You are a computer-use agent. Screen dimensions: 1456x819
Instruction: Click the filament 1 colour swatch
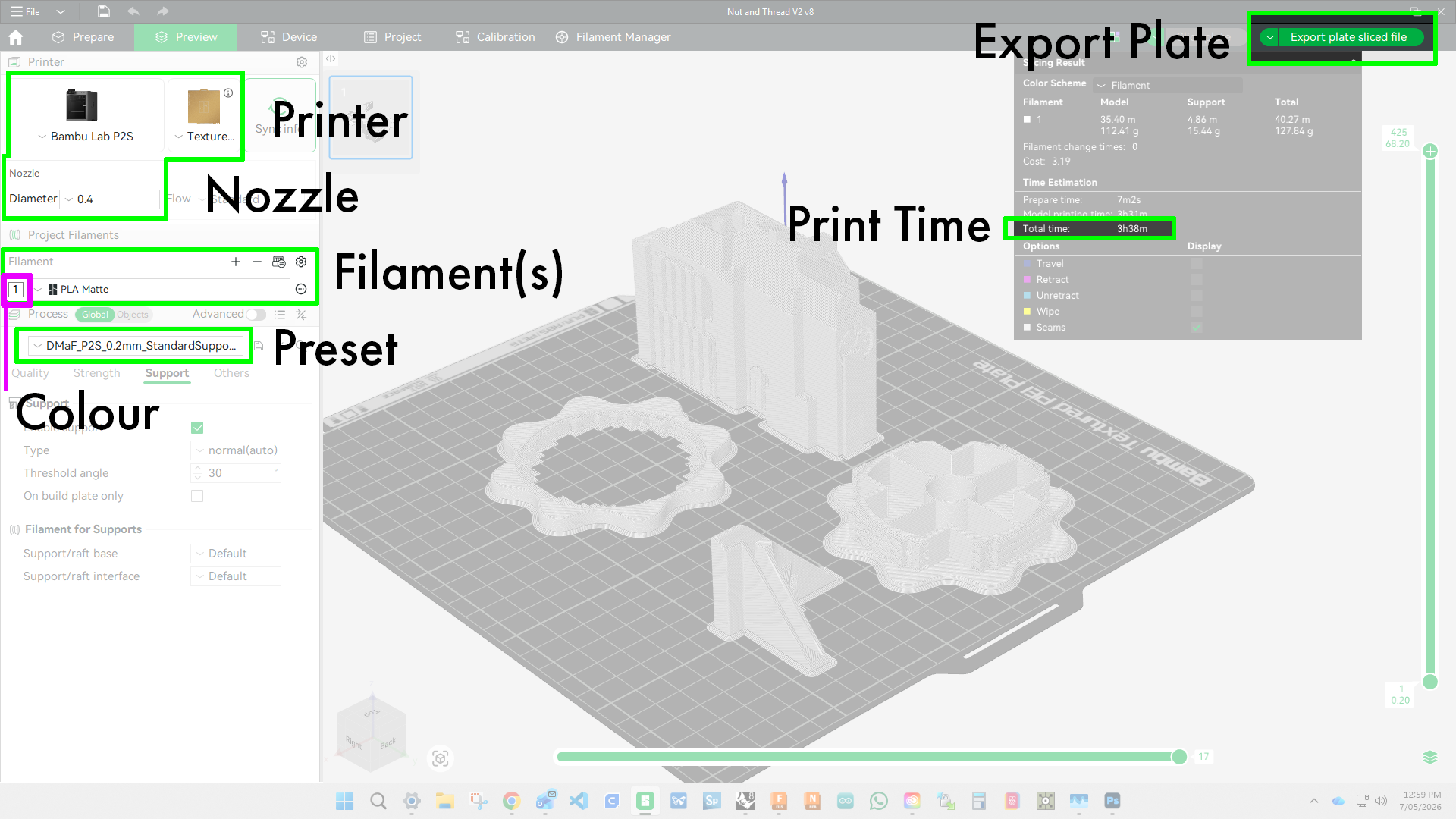(x=16, y=290)
